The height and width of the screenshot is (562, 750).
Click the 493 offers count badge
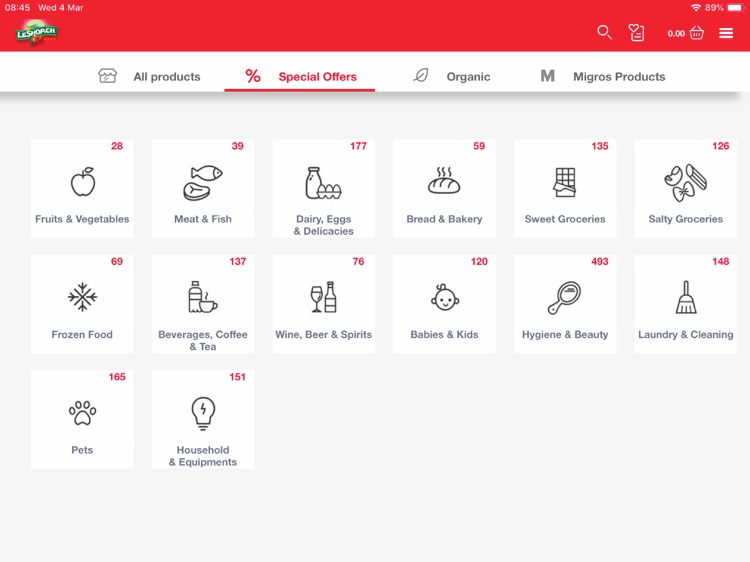tap(599, 261)
